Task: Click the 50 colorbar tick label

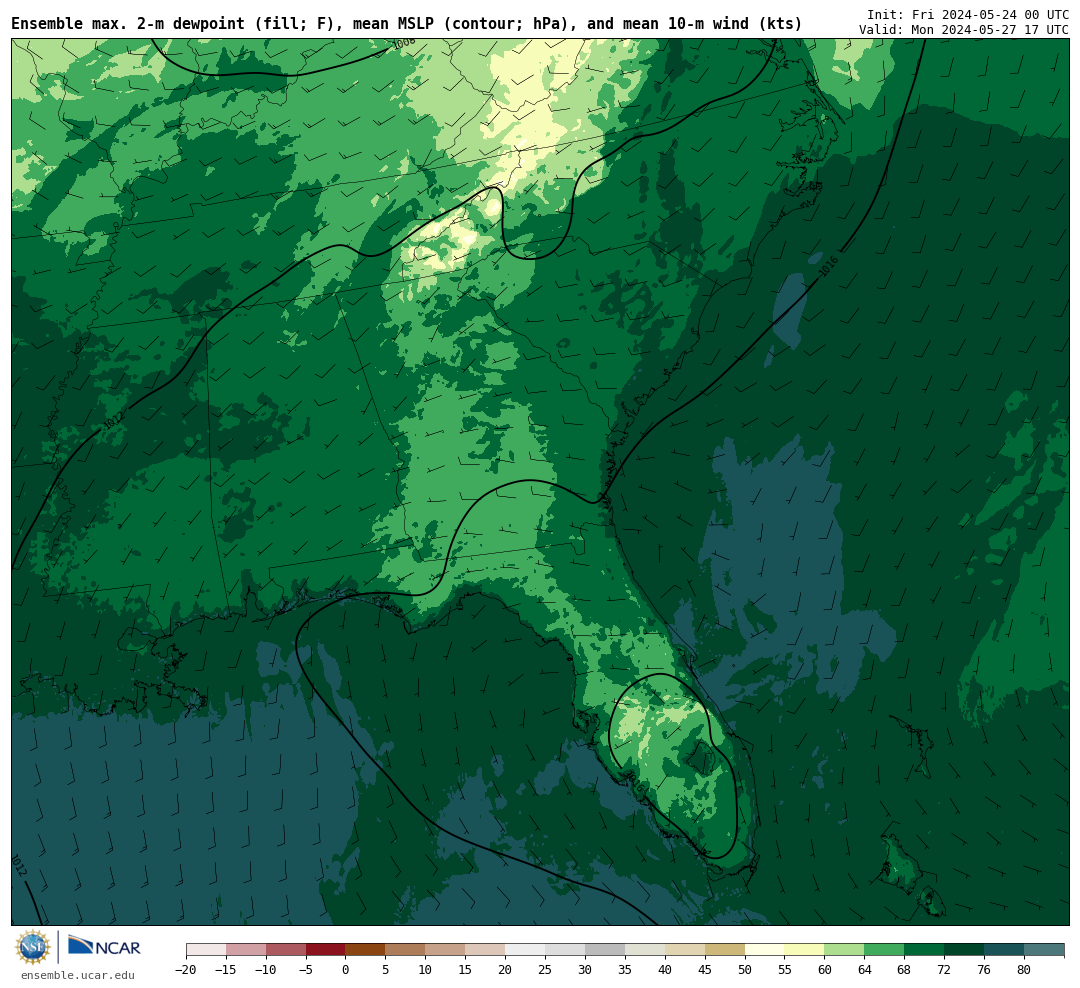Action: point(745,969)
